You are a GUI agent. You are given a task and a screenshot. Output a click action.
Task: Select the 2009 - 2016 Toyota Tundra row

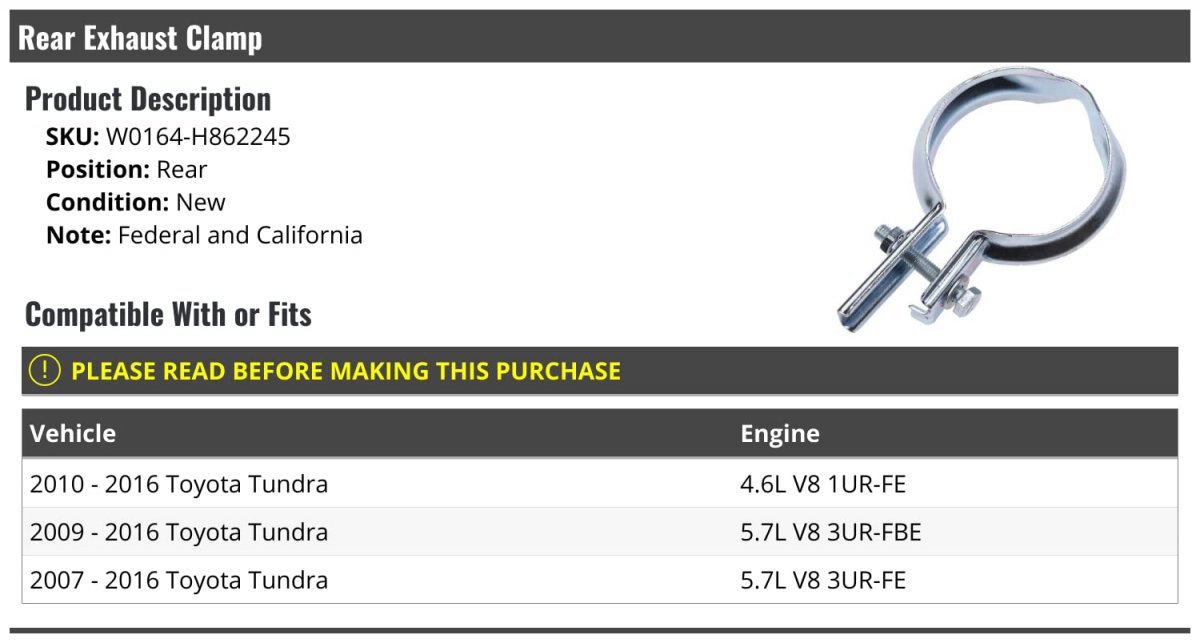[x=600, y=532]
